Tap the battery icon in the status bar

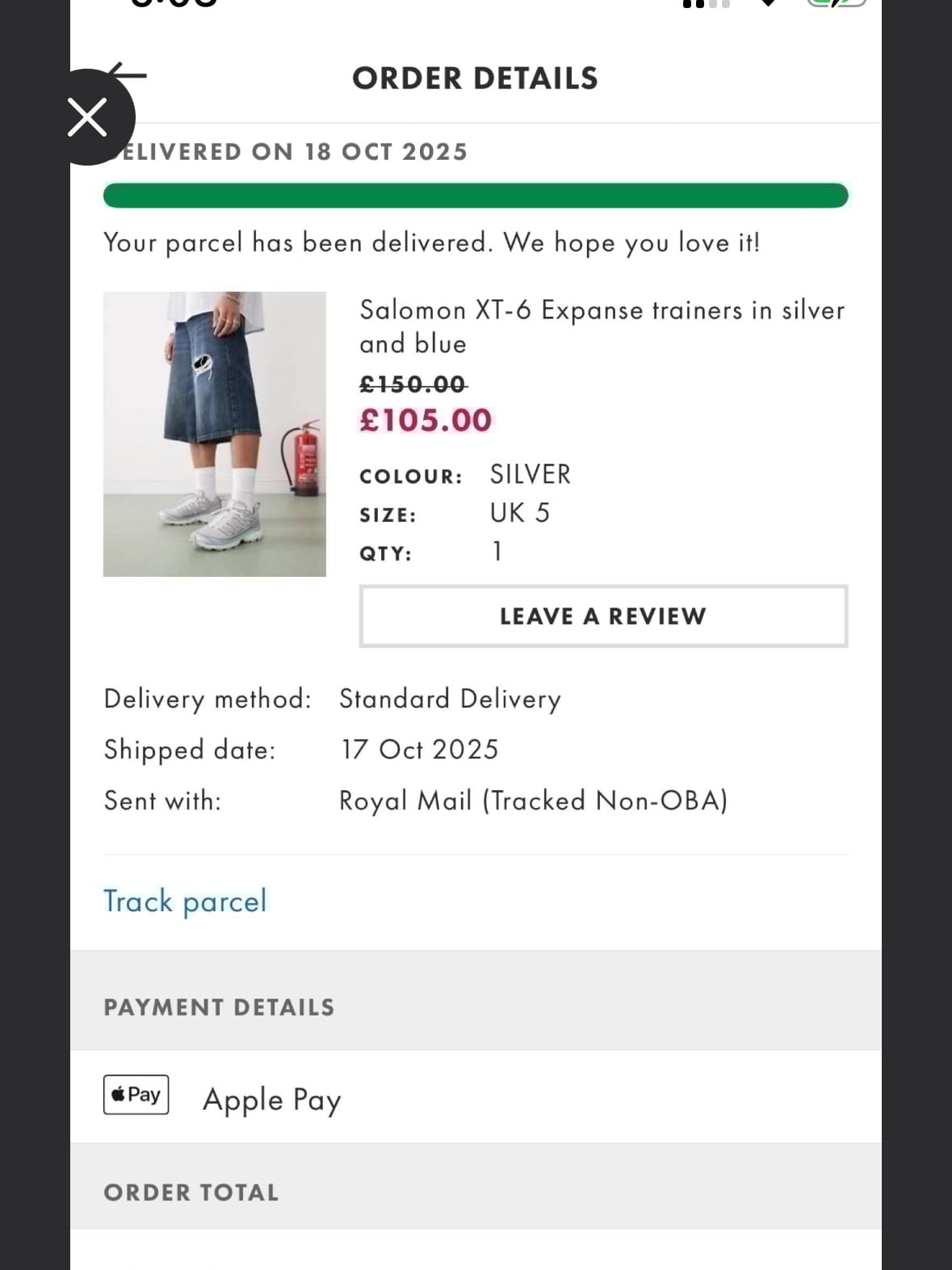click(x=837, y=3)
